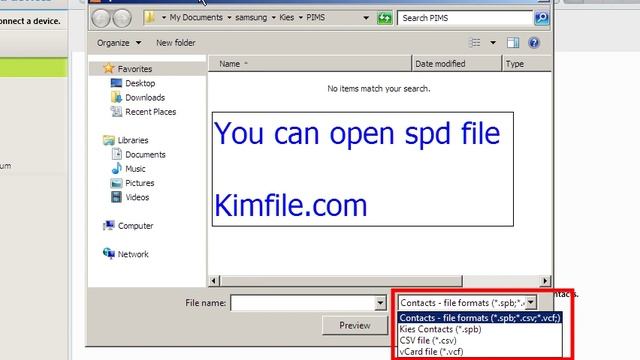
Task: Sort by Type column header
Action: (527, 64)
